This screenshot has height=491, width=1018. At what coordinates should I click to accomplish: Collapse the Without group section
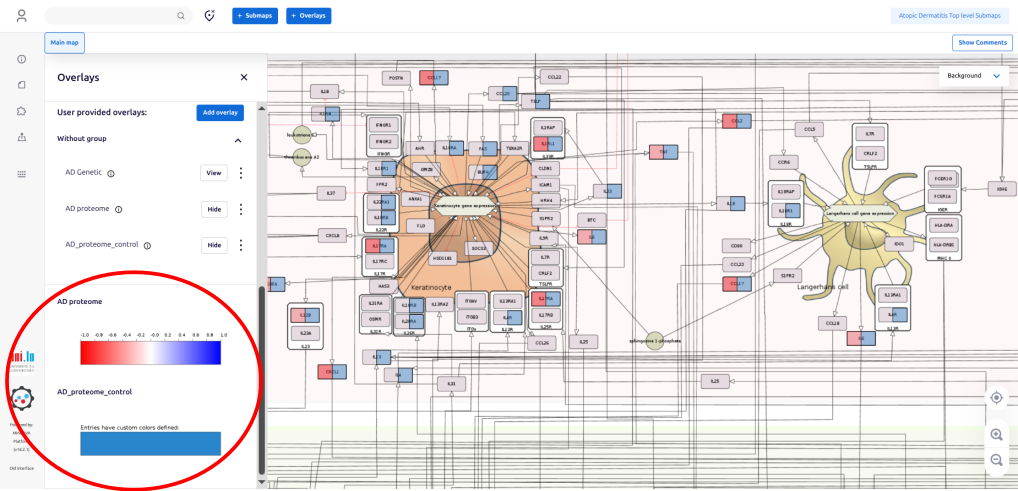pyautogui.click(x=238, y=140)
